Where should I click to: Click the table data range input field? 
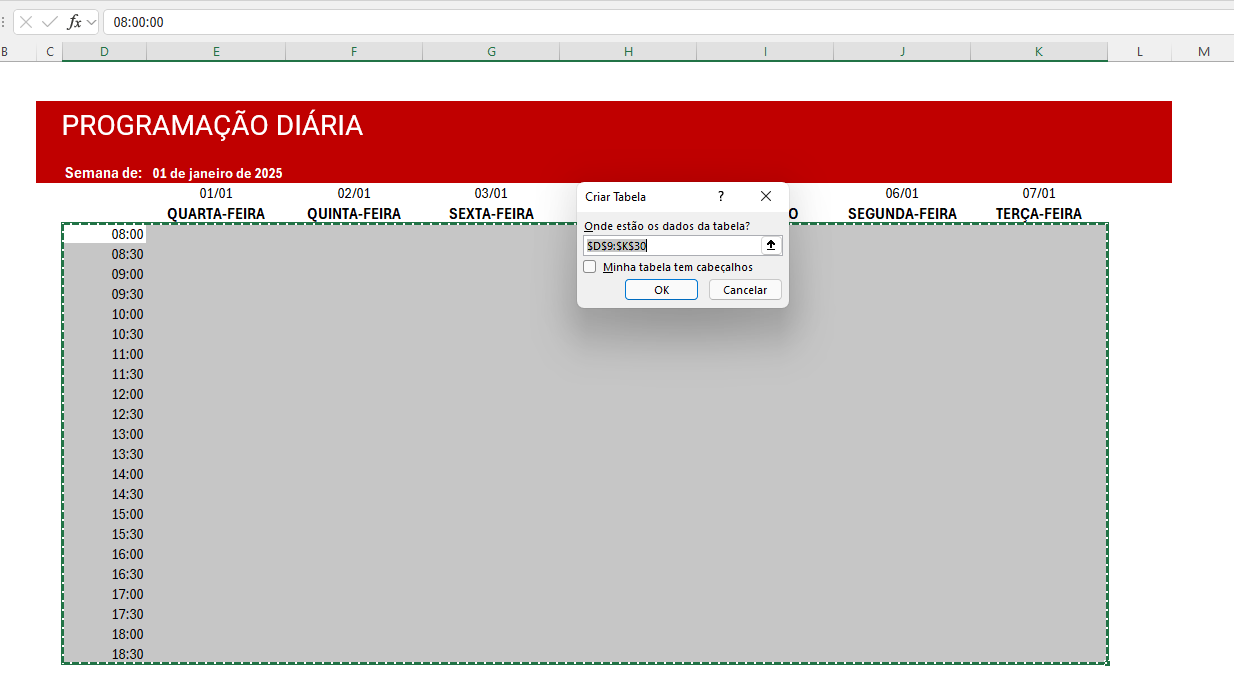coord(672,245)
